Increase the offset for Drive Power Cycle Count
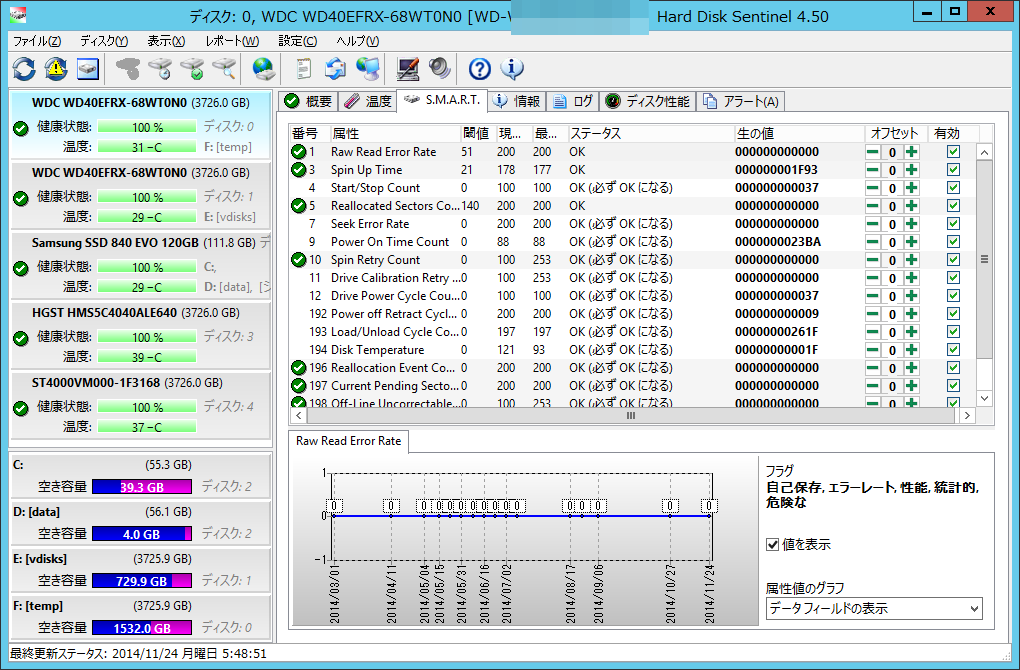This screenshot has height=670, width=1020. pos(911,296)
